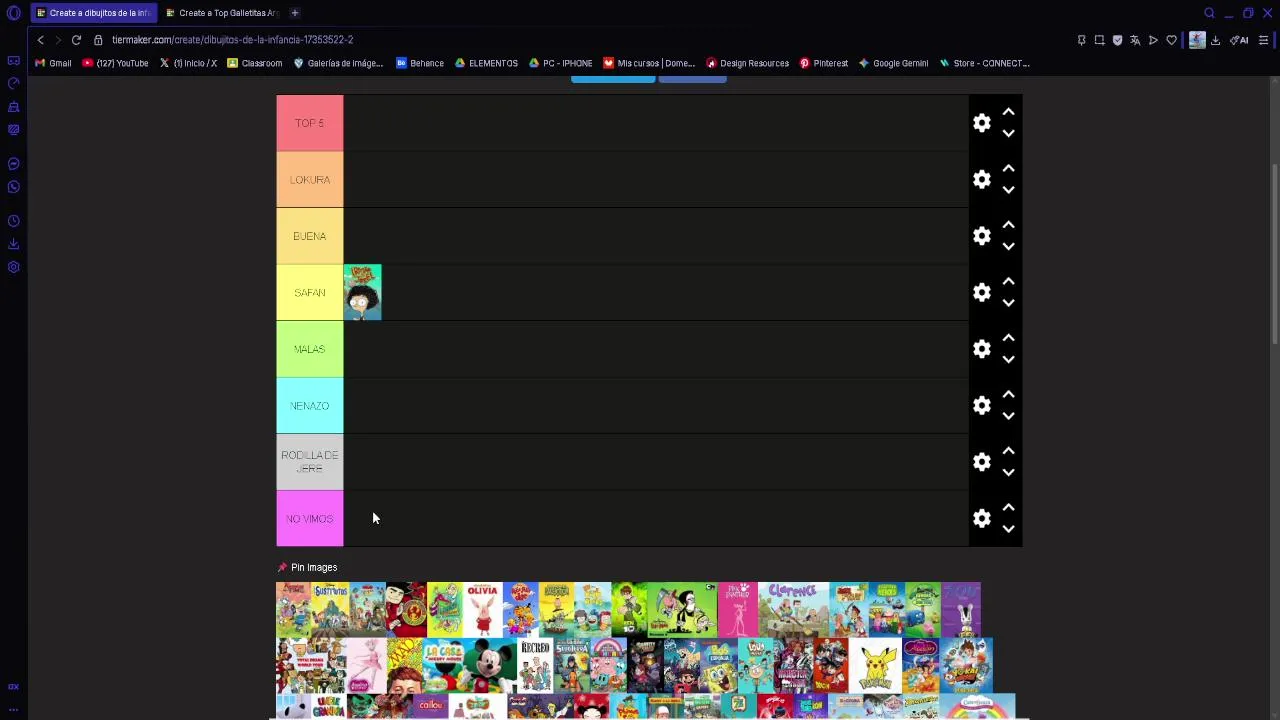
Task: Select the gray RODILLA DE JERE label
Action: click(x=310, y=462)
